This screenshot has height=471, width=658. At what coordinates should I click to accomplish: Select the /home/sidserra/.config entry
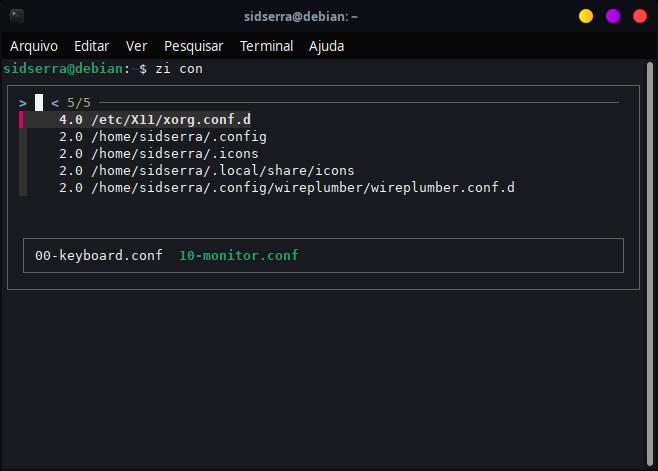(178, 136)
